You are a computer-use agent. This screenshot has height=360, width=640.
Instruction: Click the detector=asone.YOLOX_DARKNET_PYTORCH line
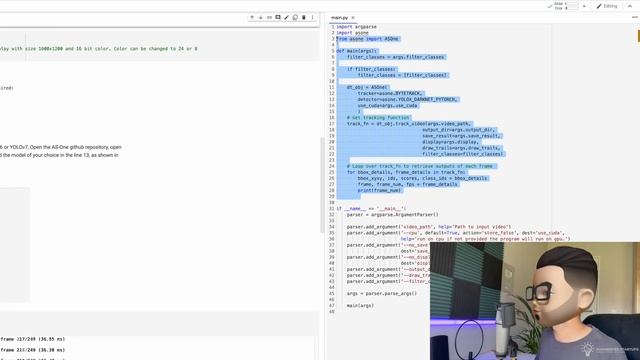(408, 100)
